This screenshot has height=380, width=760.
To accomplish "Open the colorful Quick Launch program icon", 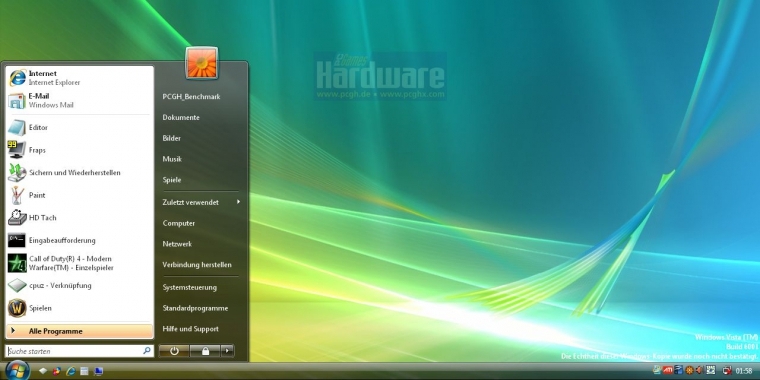I will [x=57, y=371].
